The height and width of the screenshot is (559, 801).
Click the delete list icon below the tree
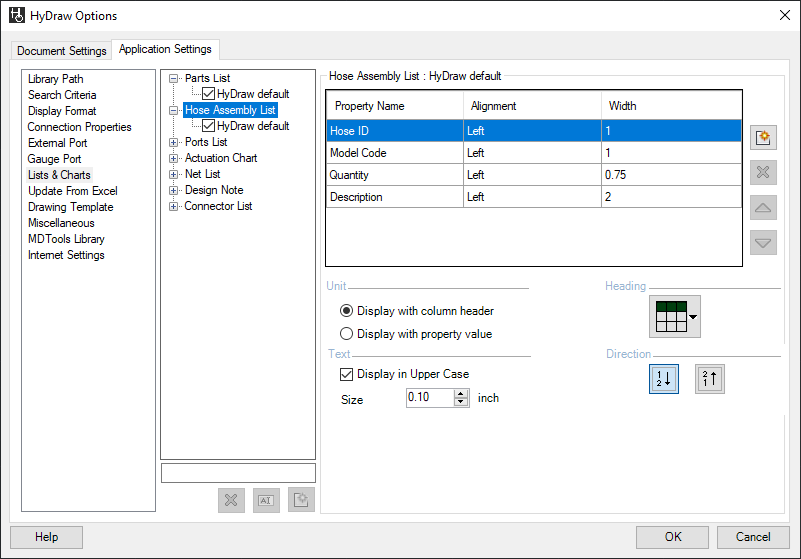coord(231,500)
